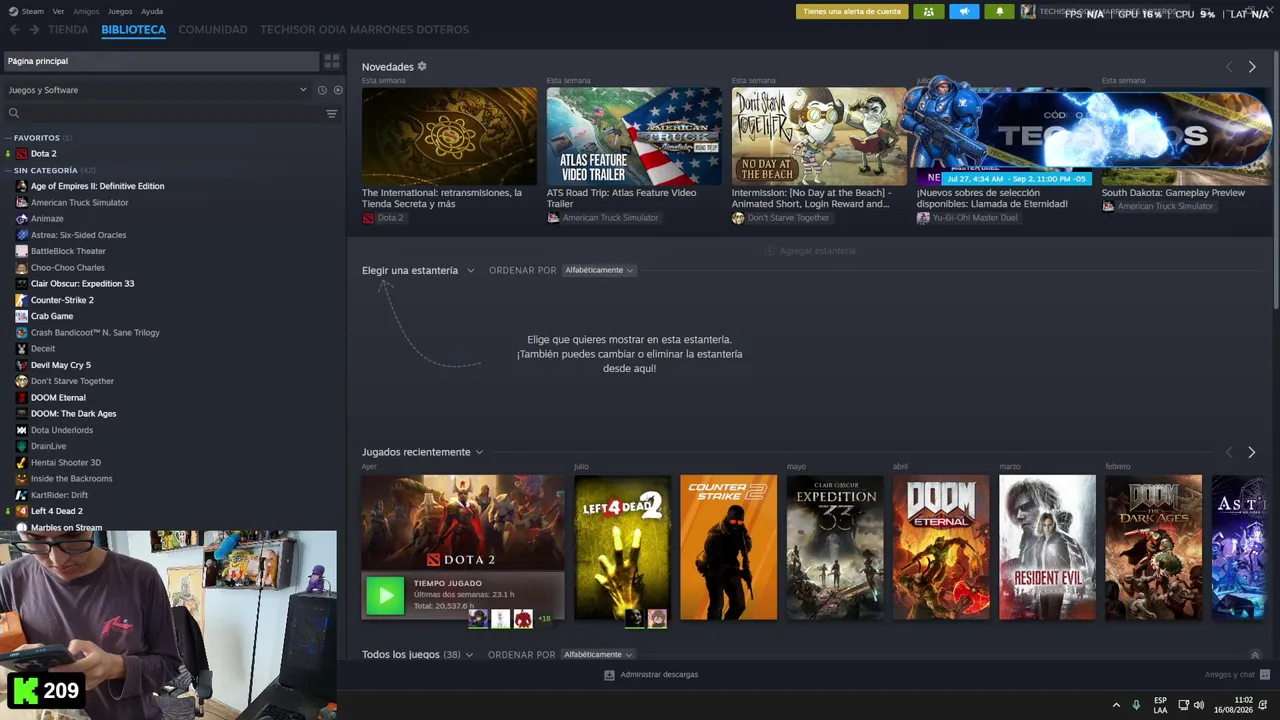Open the green friends activity button

[928, 12]
